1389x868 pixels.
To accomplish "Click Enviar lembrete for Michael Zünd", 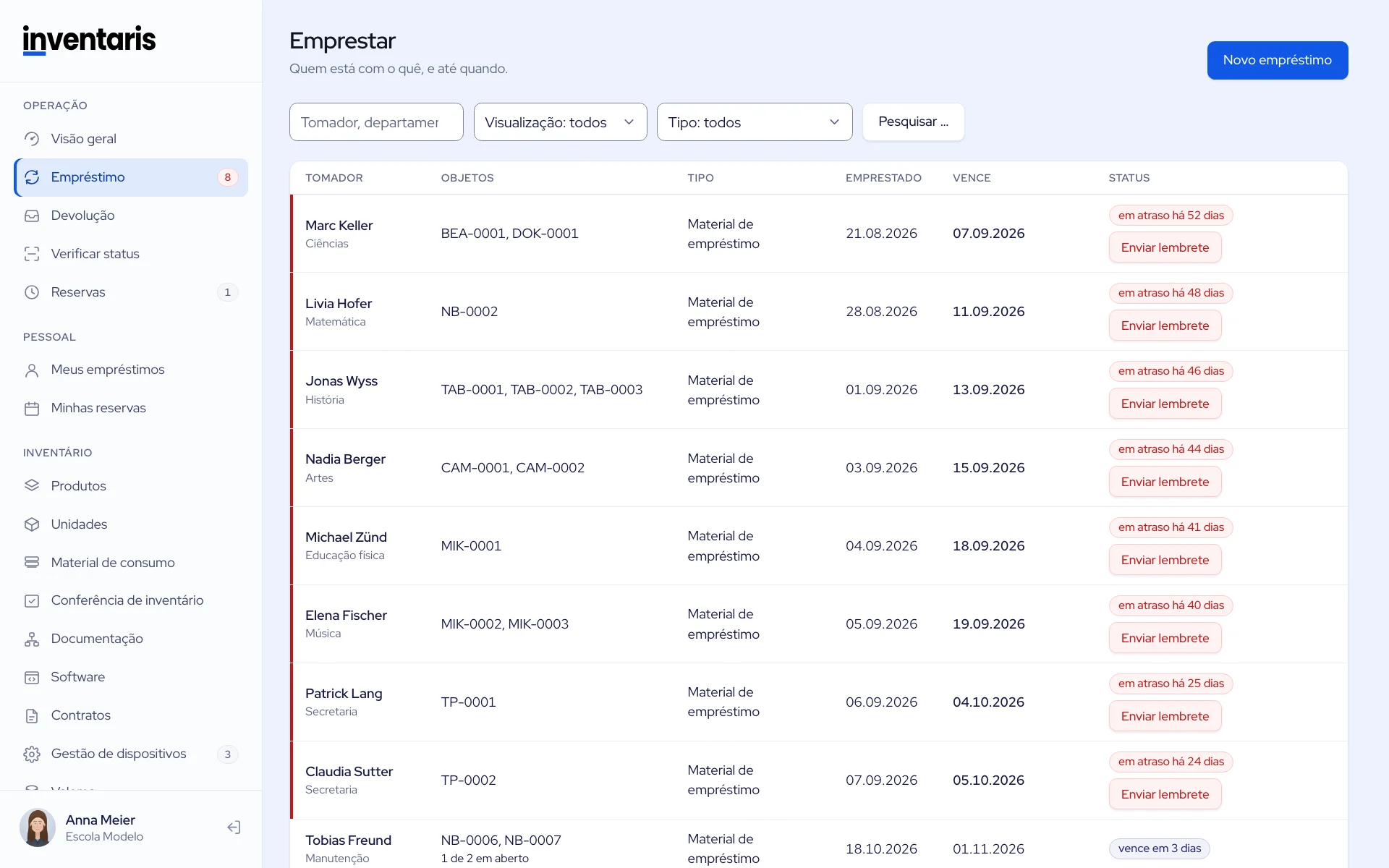I will pos(1165,560).
